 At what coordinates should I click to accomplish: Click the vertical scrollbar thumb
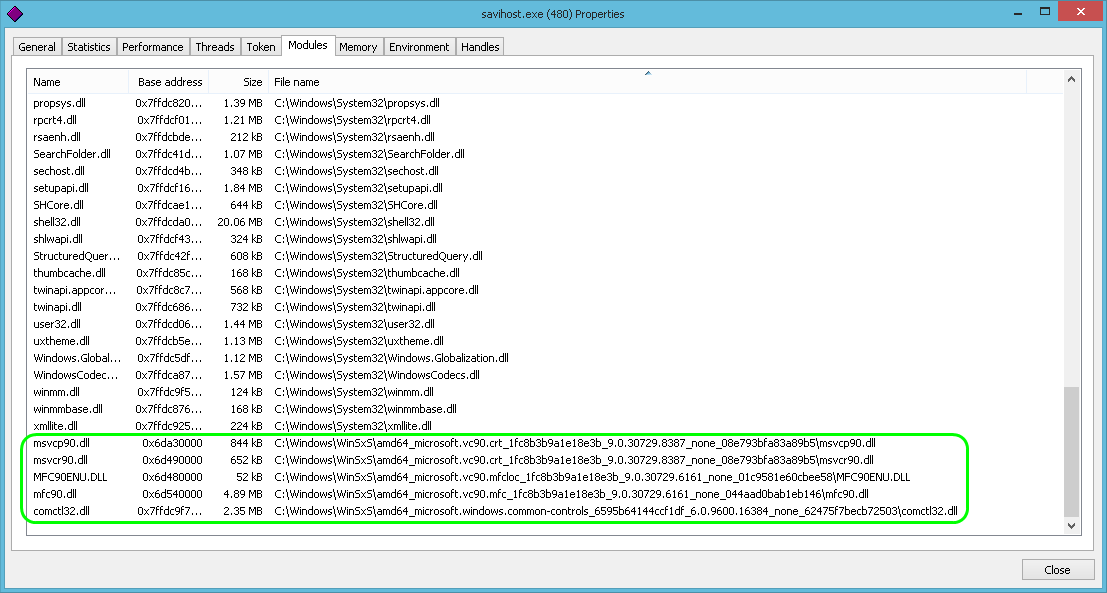[x=1071, y=451]
